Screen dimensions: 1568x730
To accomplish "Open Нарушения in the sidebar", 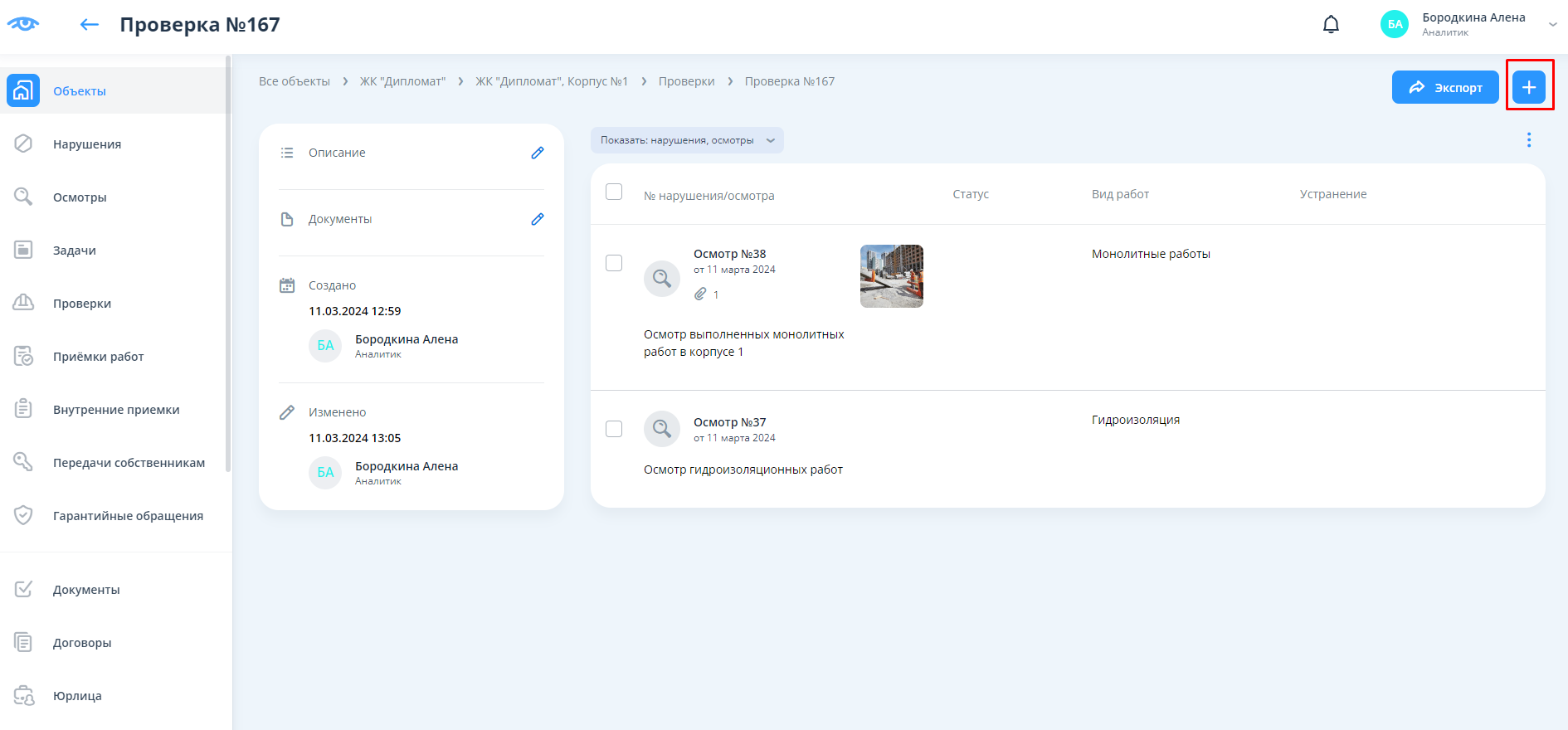I will (x=87, y=144).
